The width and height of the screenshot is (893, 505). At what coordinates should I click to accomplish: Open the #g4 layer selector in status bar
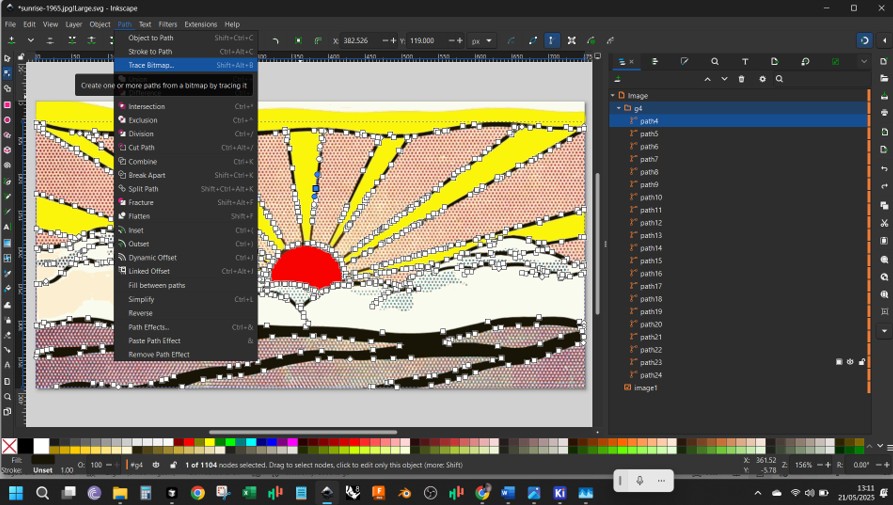137,465
